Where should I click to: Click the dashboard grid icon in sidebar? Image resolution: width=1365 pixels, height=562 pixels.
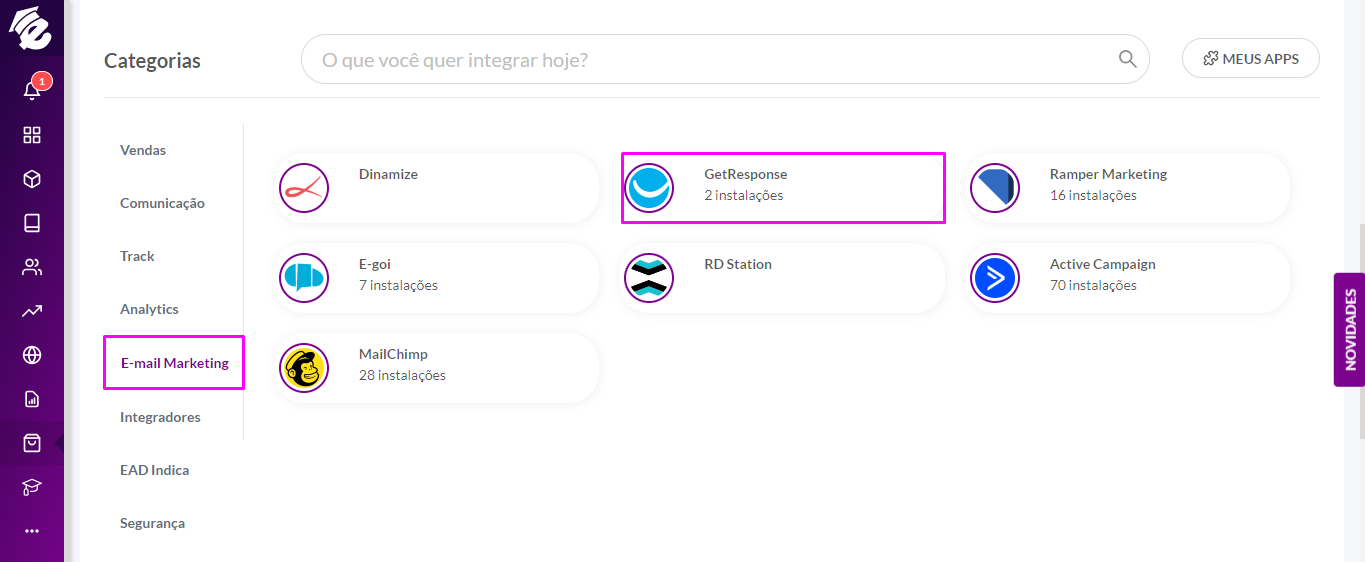point(32,135)
